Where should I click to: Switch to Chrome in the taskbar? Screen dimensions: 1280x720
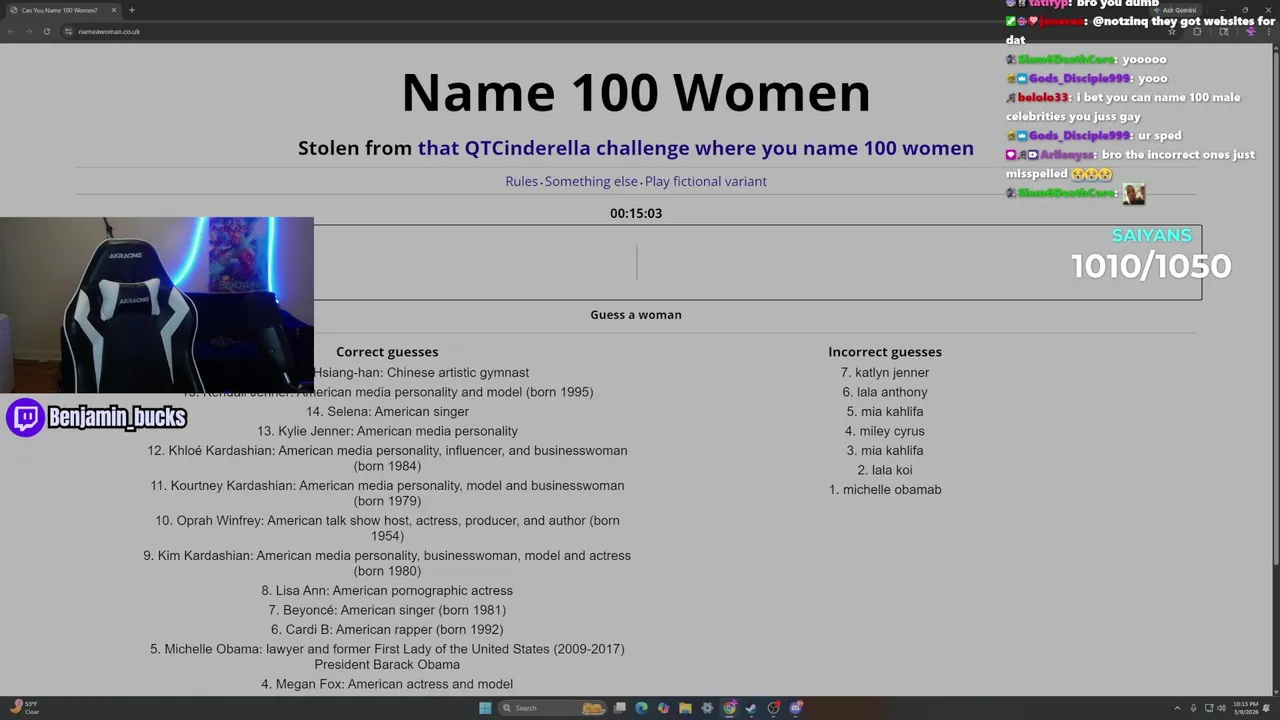click(729, 708)
